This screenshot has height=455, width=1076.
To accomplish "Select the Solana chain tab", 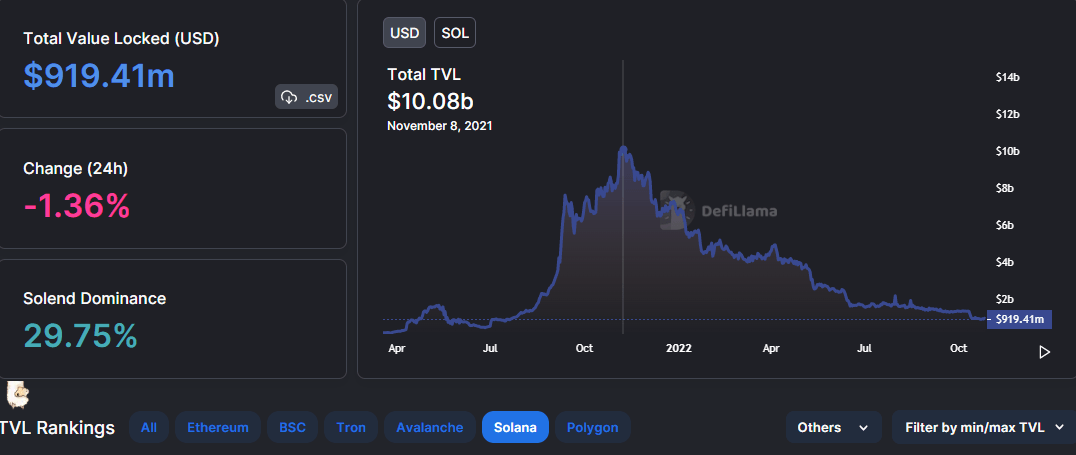I will click(x=514, y=427).
